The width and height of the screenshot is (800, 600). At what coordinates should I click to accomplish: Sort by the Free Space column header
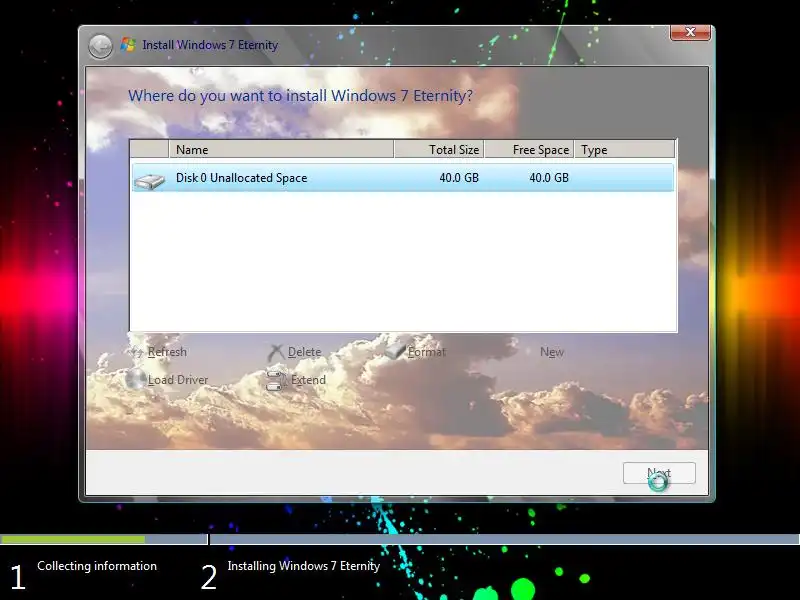click(x=529, y=149)
